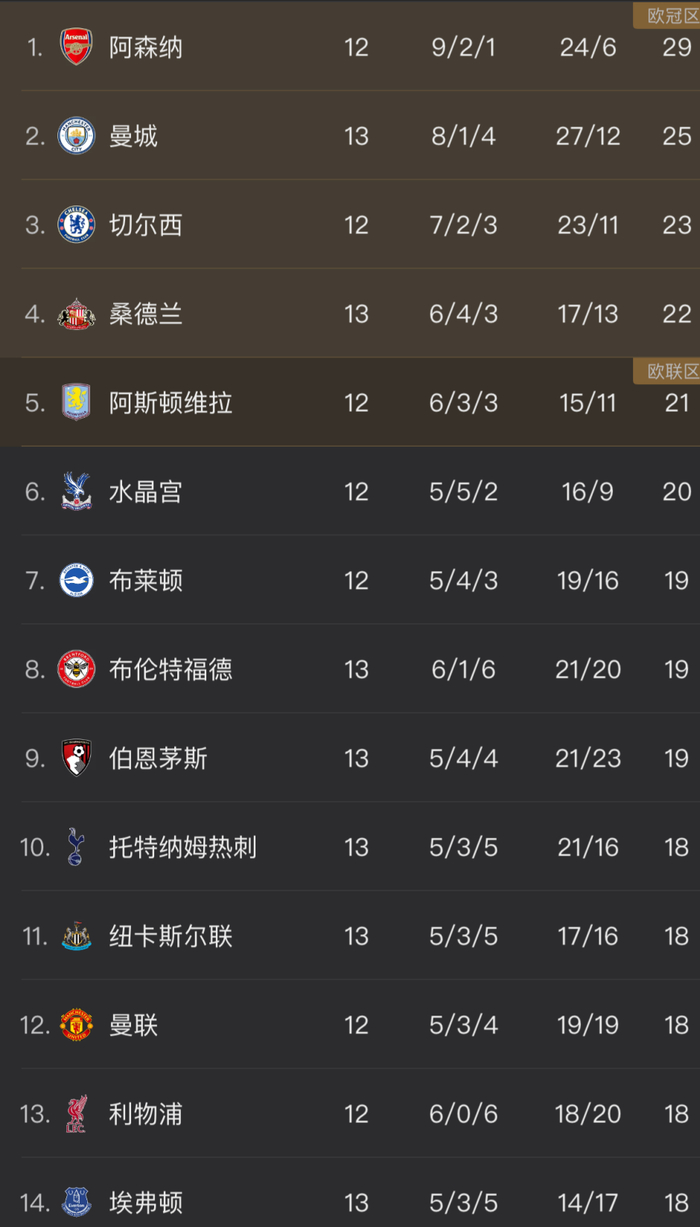Viewport: 700px width, 1227px height.
Task: Click the Chelsea club crest
Action: coord(74,225)
